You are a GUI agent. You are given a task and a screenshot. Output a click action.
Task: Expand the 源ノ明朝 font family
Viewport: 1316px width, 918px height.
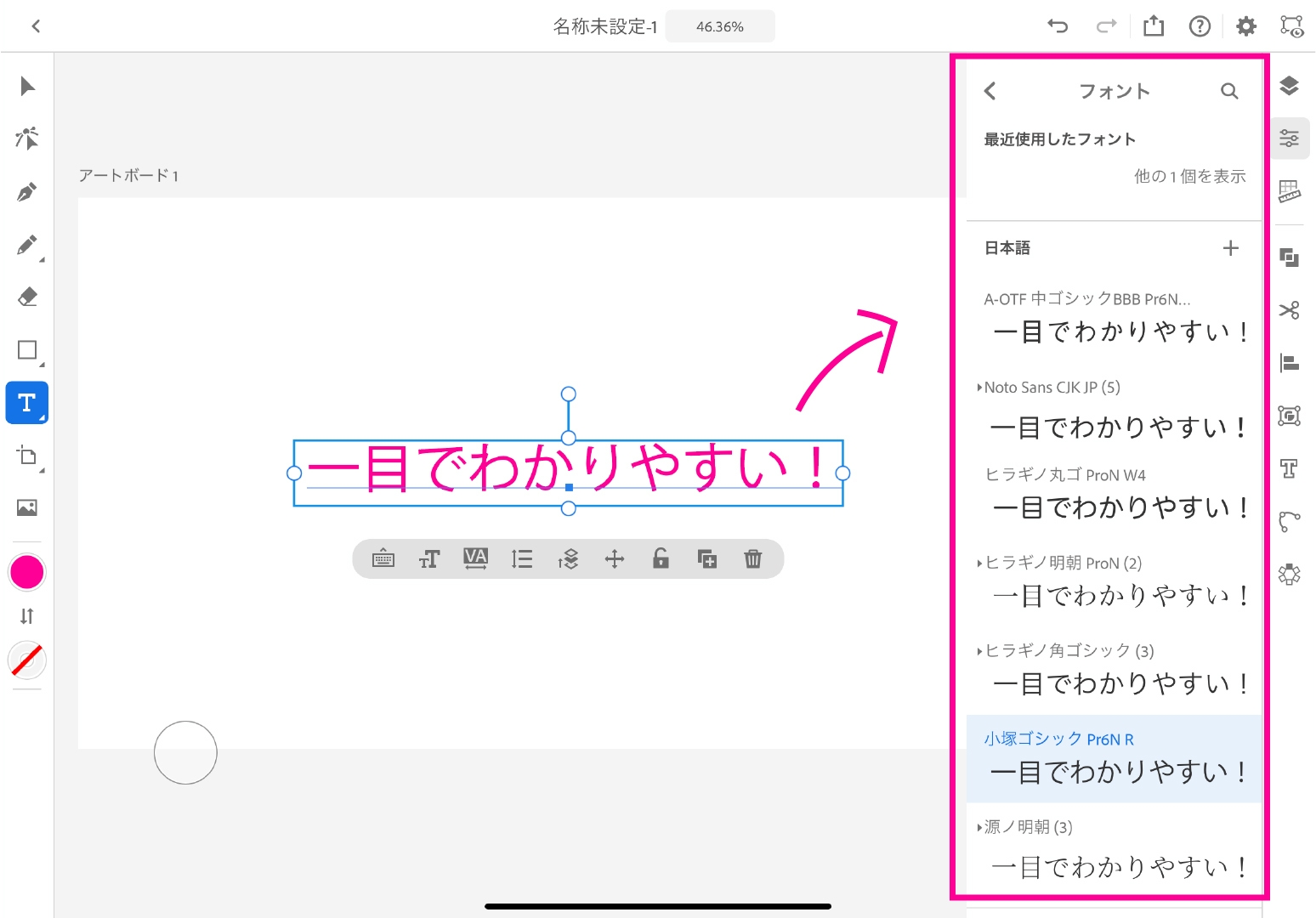[x=980, y=827]
